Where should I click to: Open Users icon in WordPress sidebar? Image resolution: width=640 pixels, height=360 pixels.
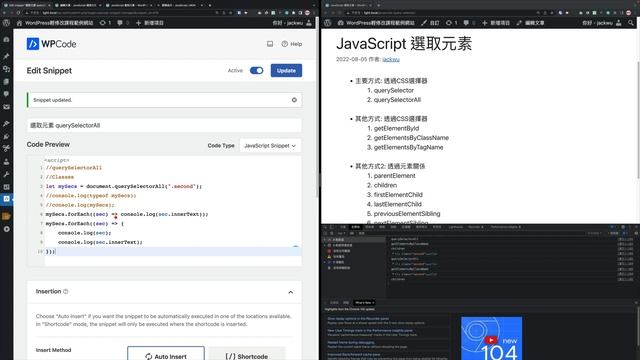click(x=6, y=162)
